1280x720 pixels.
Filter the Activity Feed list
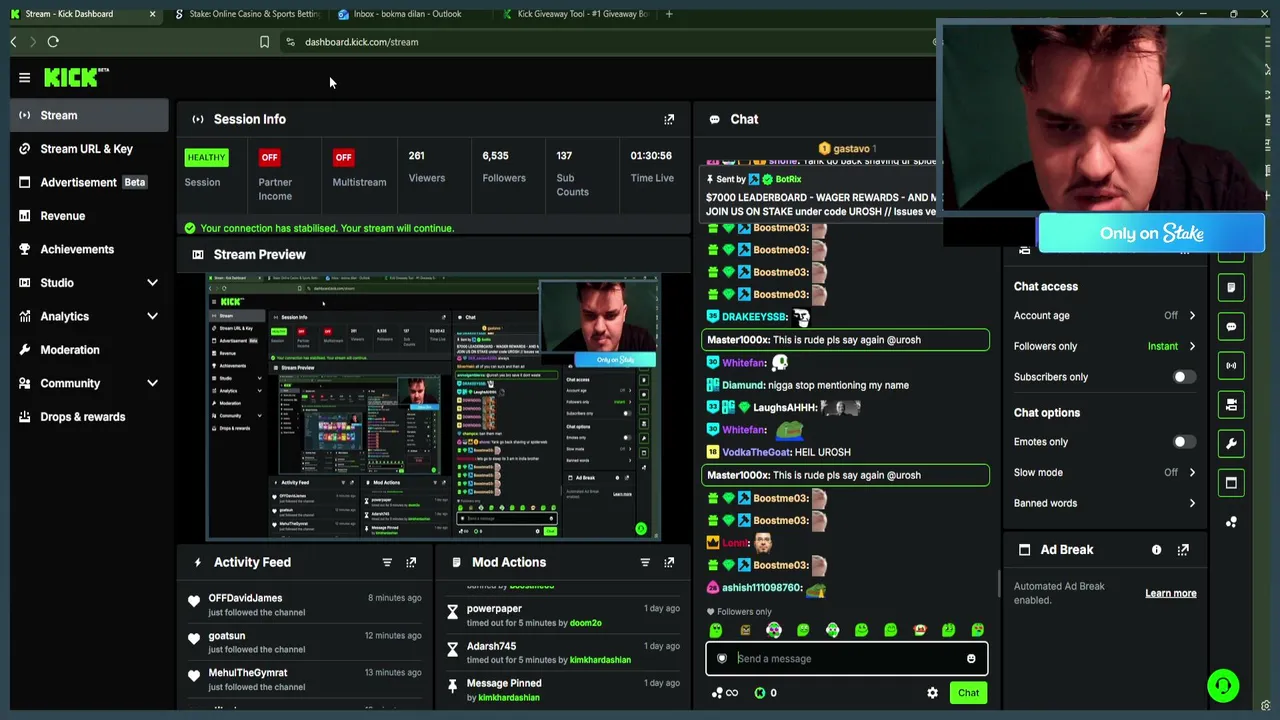pos(387,562)
